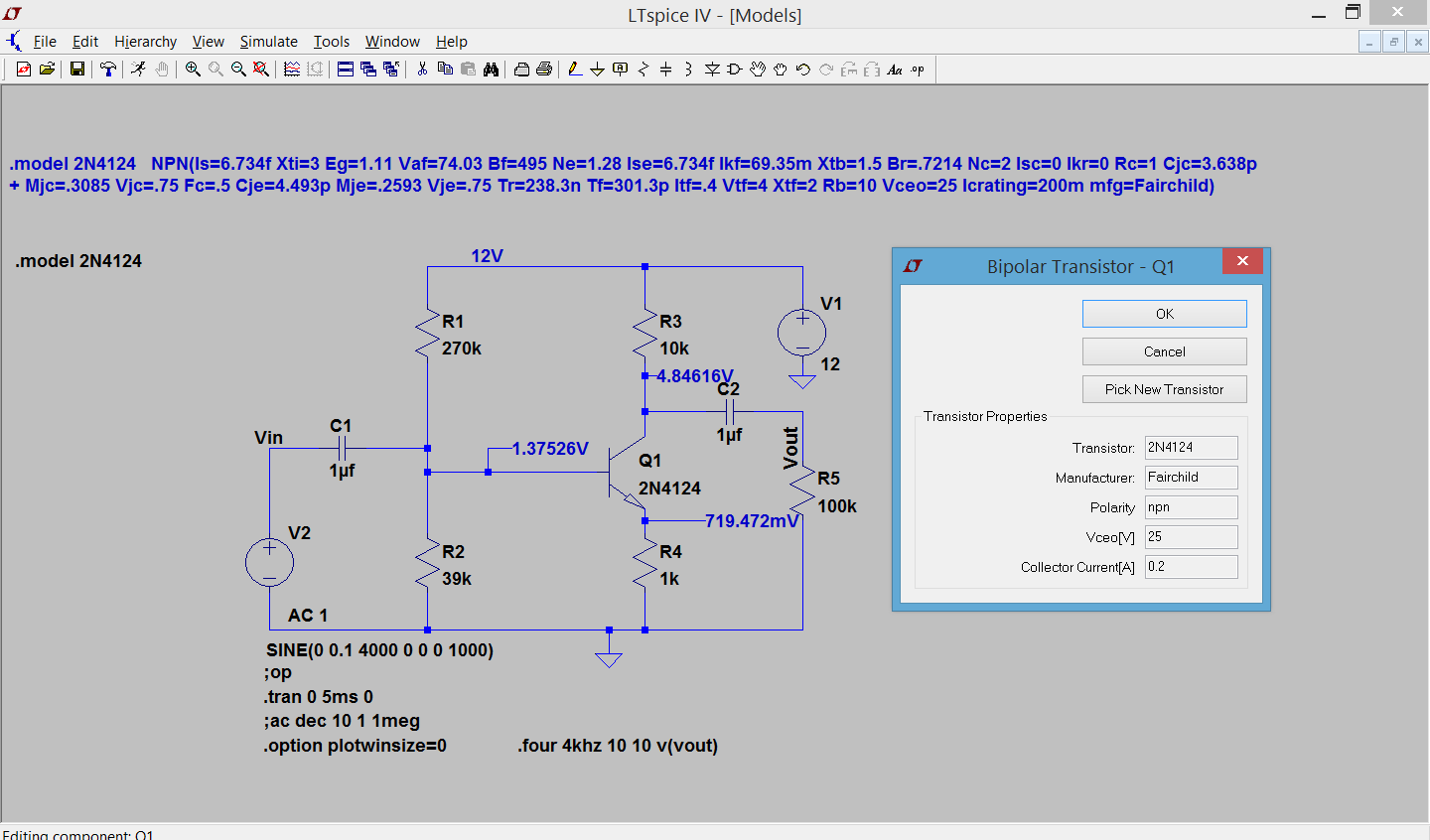Select the Draw Wire pencil tool

[575, 70]
